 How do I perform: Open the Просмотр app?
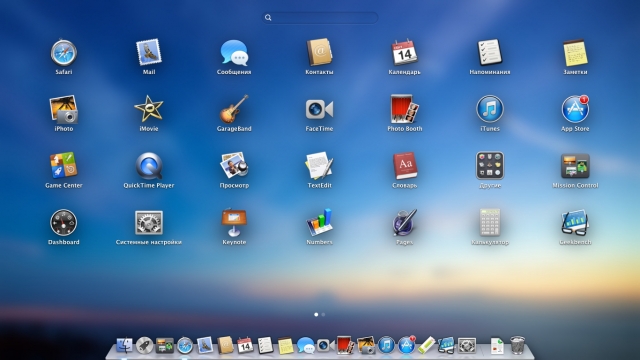coord(234,165)
